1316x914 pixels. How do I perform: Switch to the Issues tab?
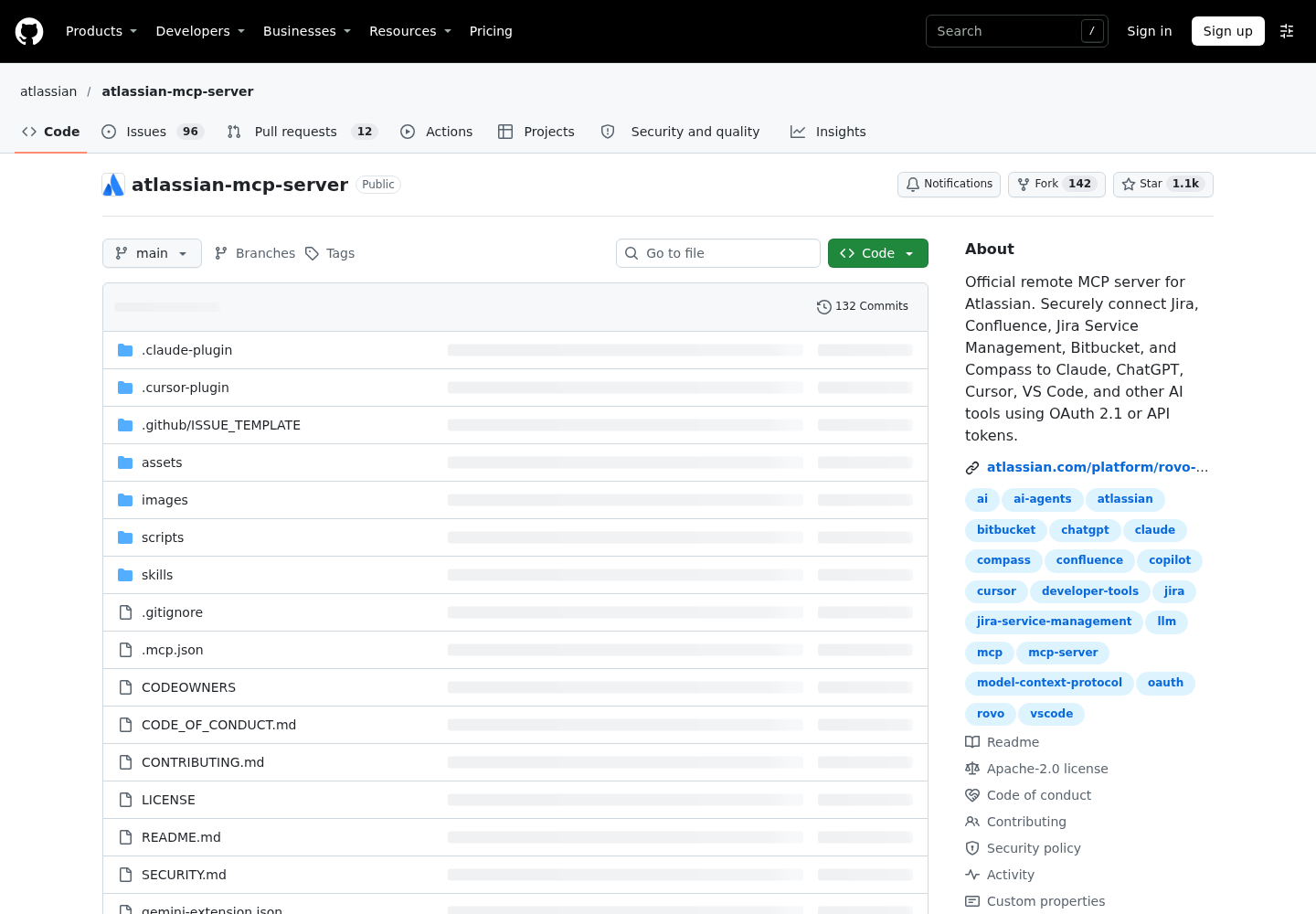[152, 132]
